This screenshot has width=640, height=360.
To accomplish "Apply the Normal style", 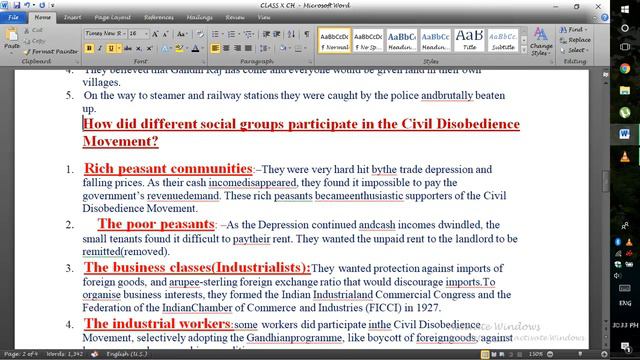I will point(334,40).
